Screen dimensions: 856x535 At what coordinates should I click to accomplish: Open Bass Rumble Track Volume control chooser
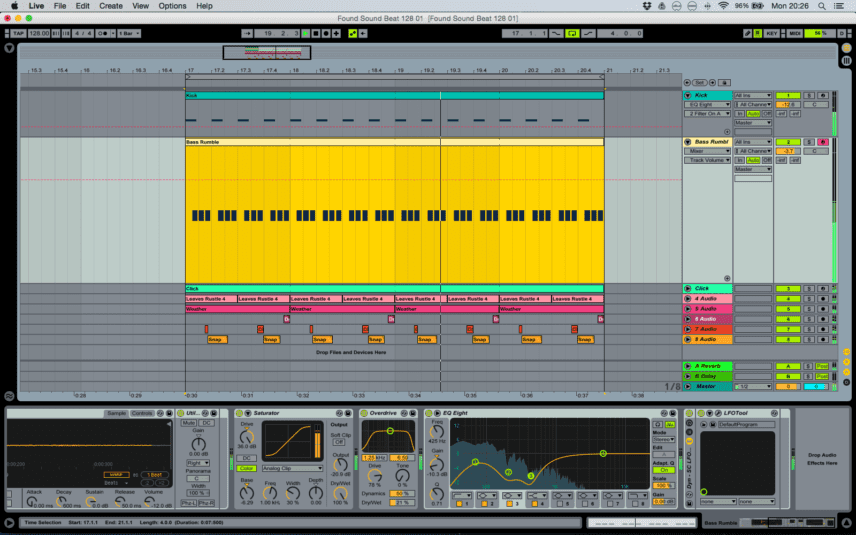pyautogui.click(x=707, y=160)
